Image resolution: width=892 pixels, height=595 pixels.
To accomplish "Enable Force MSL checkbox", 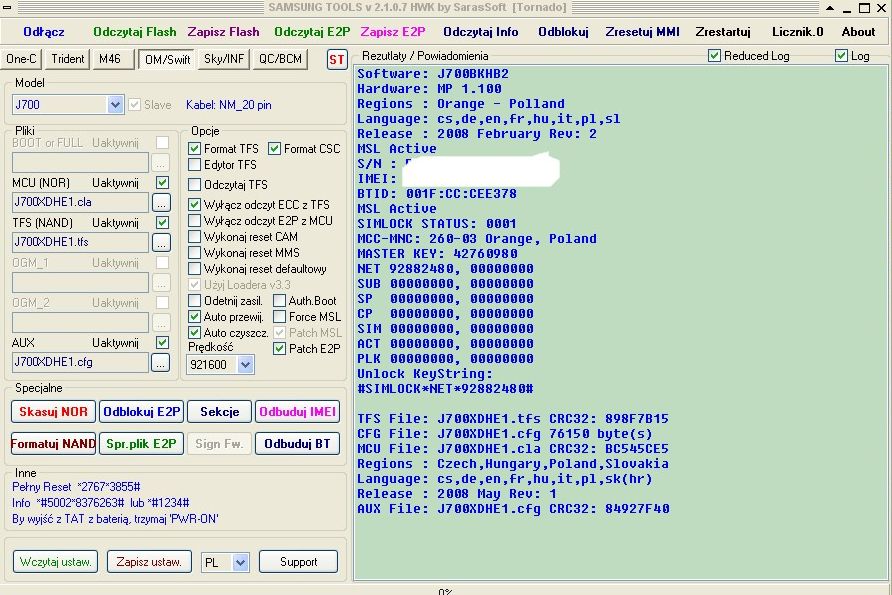I will [279, 316].
